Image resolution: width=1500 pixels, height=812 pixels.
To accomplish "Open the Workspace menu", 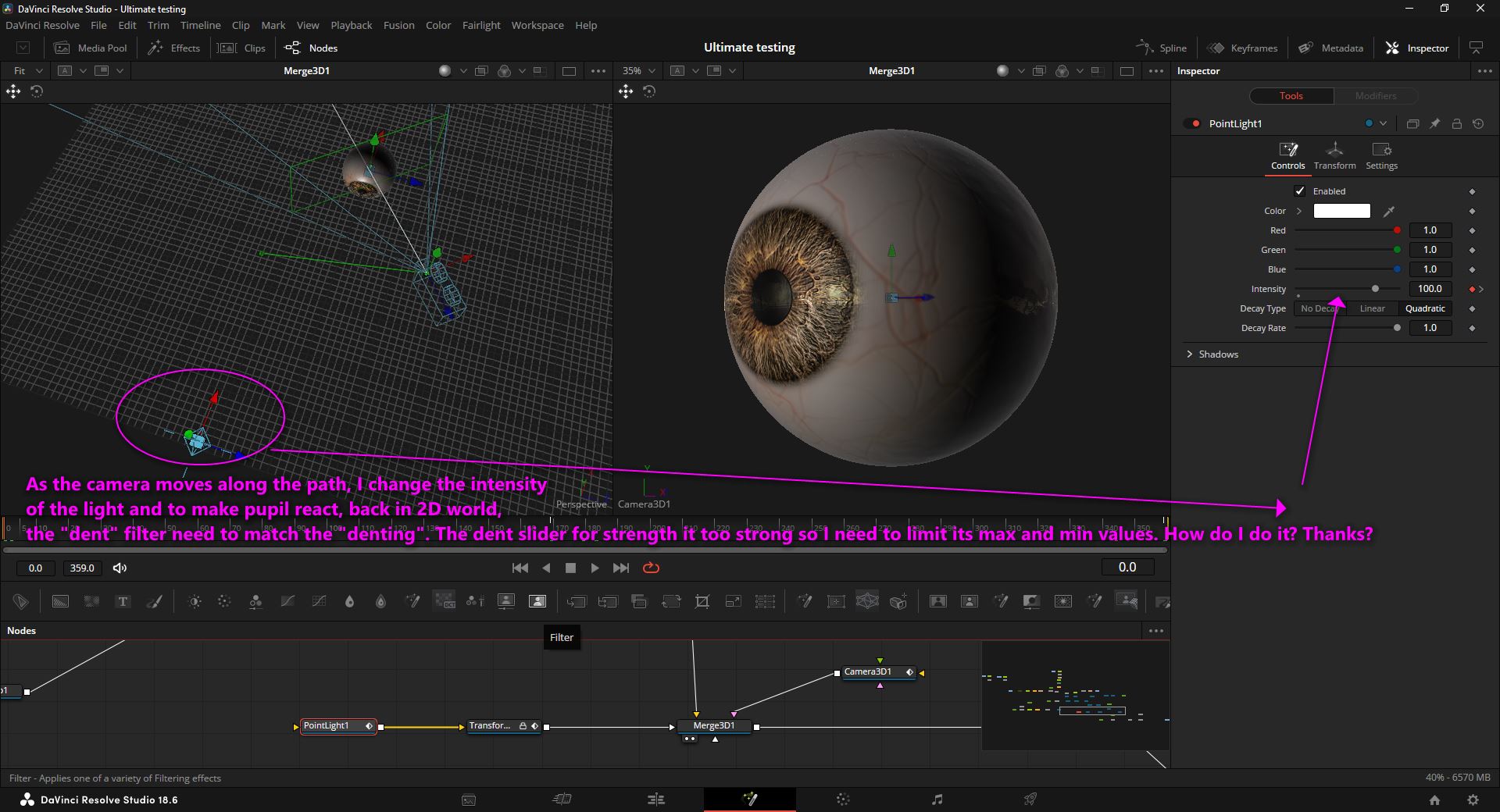I will click(x=537, y=25).
